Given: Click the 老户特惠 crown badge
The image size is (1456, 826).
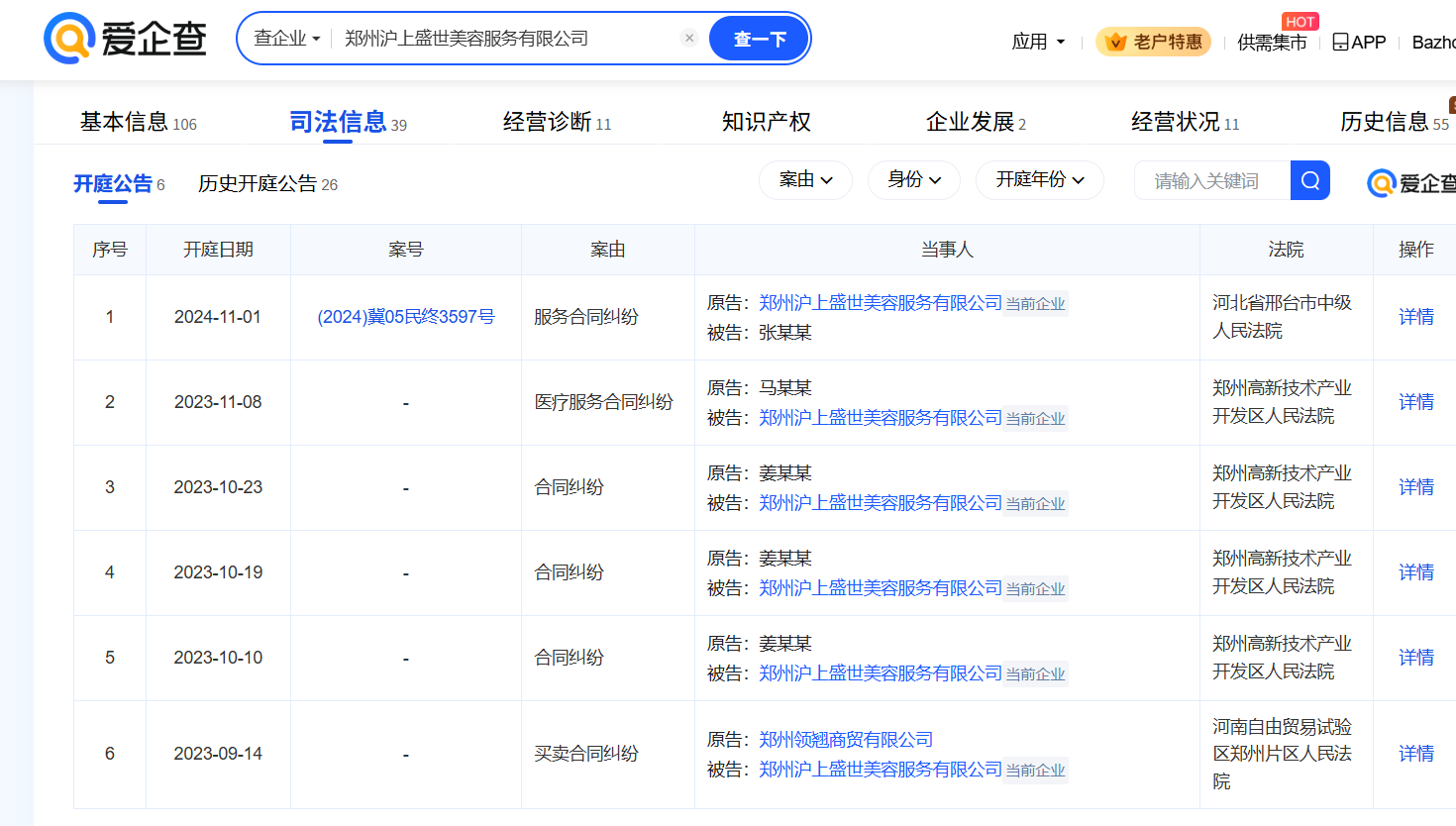Looking at the screenshot, I should click(1154, 42).
